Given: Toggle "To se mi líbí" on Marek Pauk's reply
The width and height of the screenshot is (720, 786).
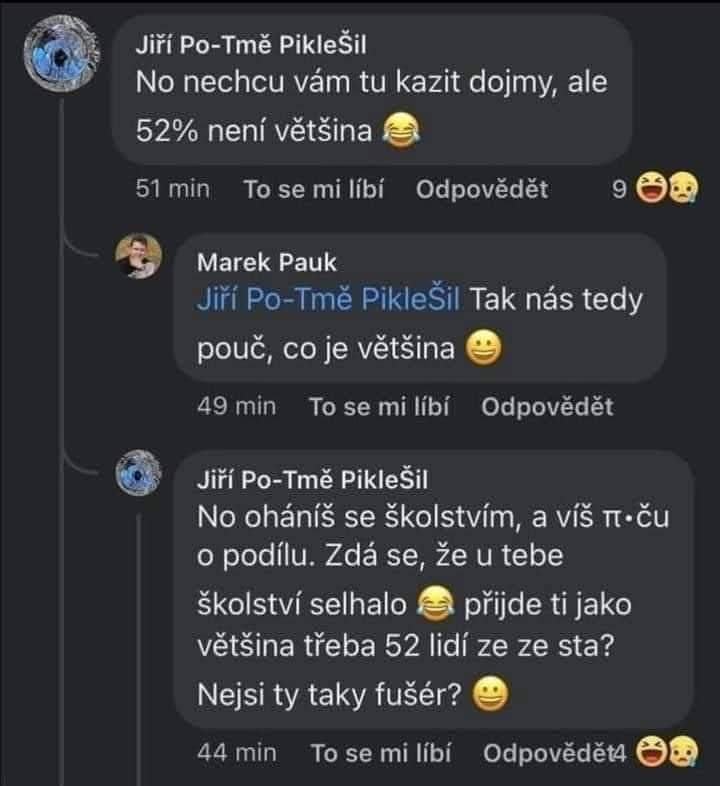Looking at the screenshot, I should pyautogui.click(x=379, y=406).
